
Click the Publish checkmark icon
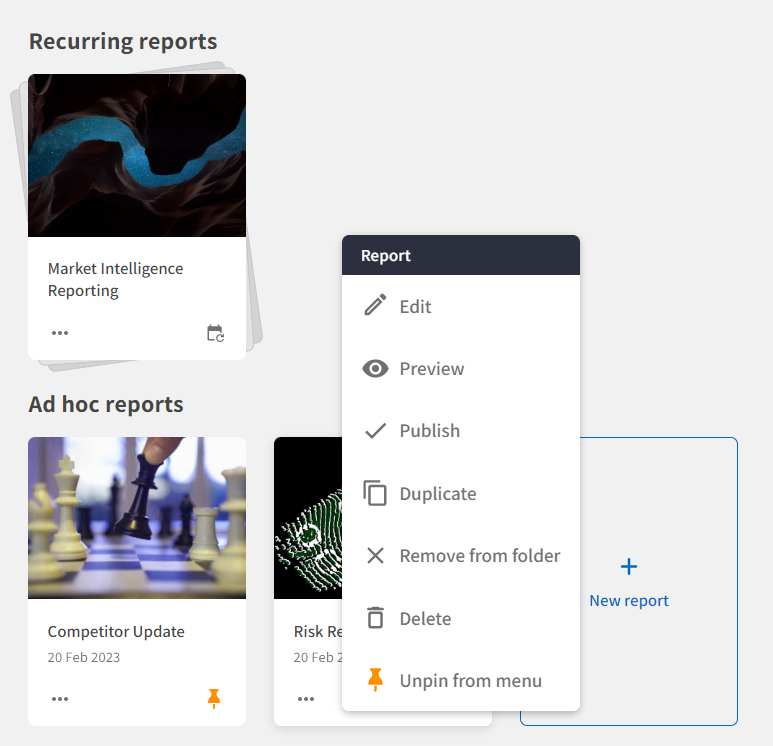tap(375, 431)
